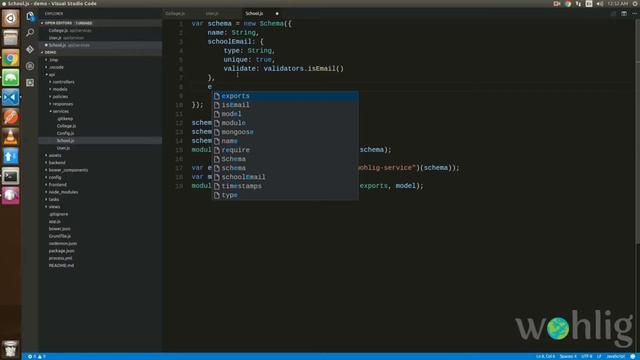Switch to the College.js editor tab
Screen dimensions: 640x360
pyautogui.click(x=175, y=13)
